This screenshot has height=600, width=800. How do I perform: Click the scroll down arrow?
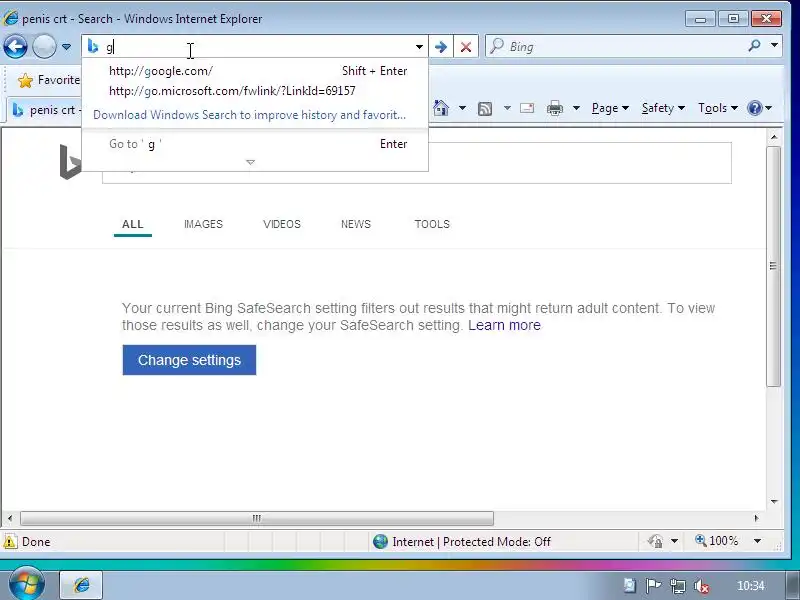point(773,502)
